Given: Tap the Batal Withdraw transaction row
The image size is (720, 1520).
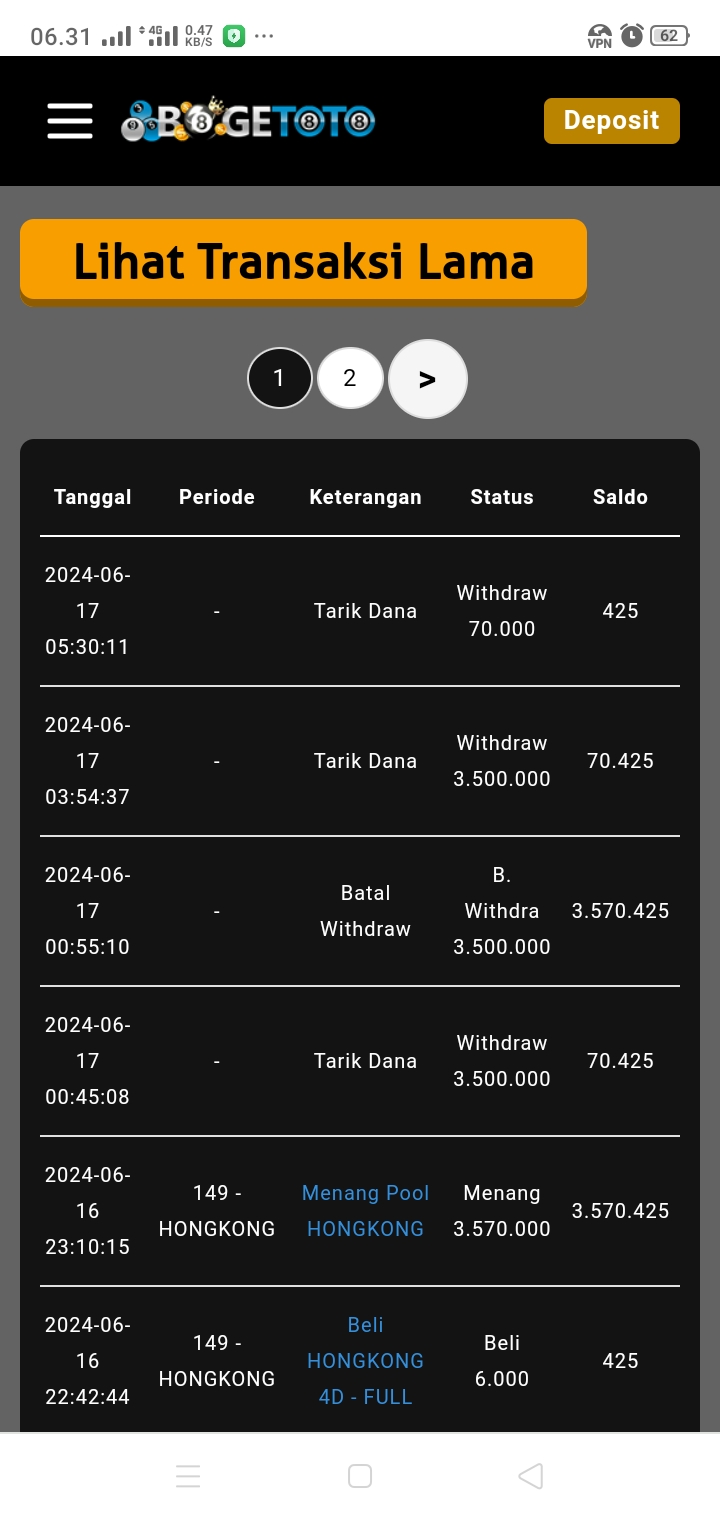Looking at the screenshot, I should pyautogui.click(x=365, y=911).
